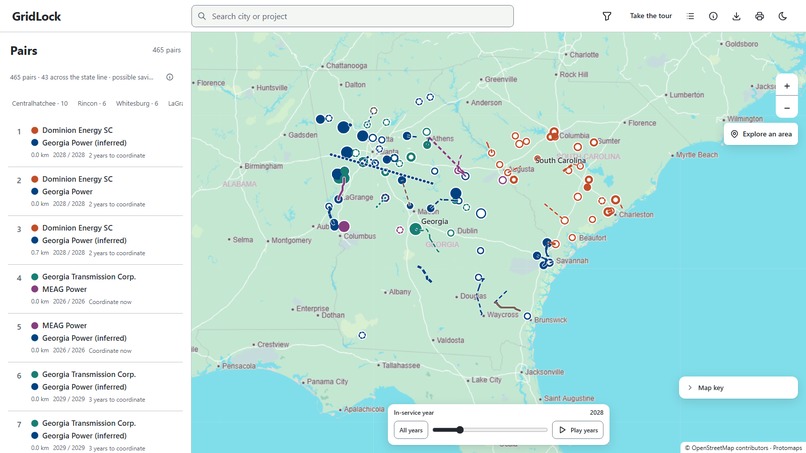Click the large purple marker near Columbus

[x=344, y=226]
